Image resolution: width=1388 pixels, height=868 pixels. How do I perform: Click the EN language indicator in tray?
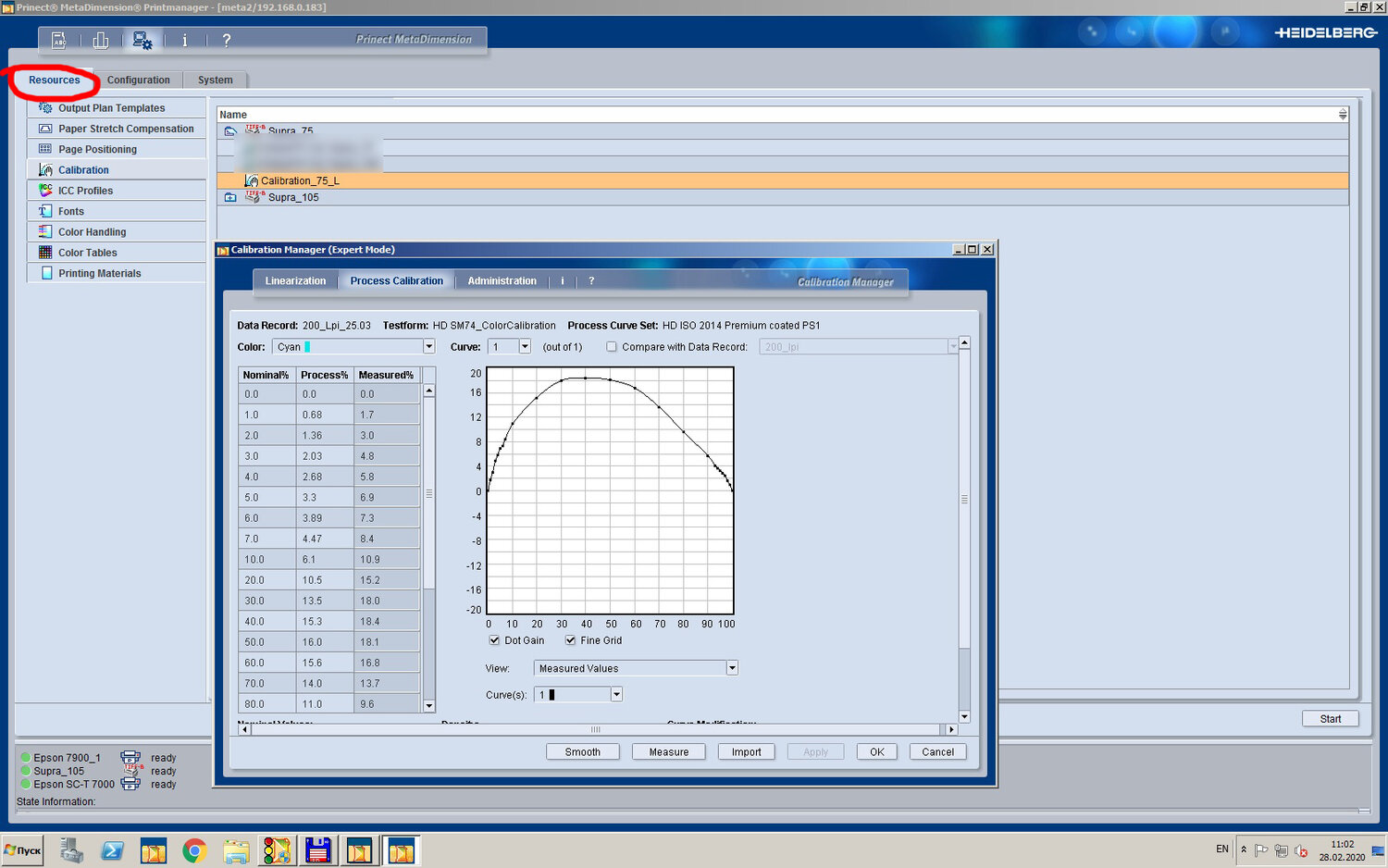click(x=1222, y=849)
